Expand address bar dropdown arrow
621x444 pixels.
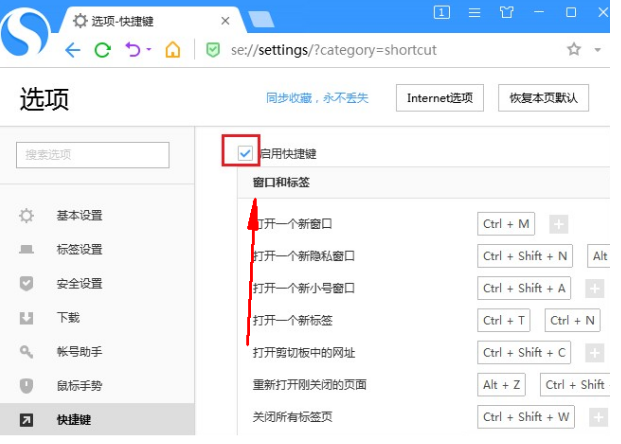click(598, 50)
